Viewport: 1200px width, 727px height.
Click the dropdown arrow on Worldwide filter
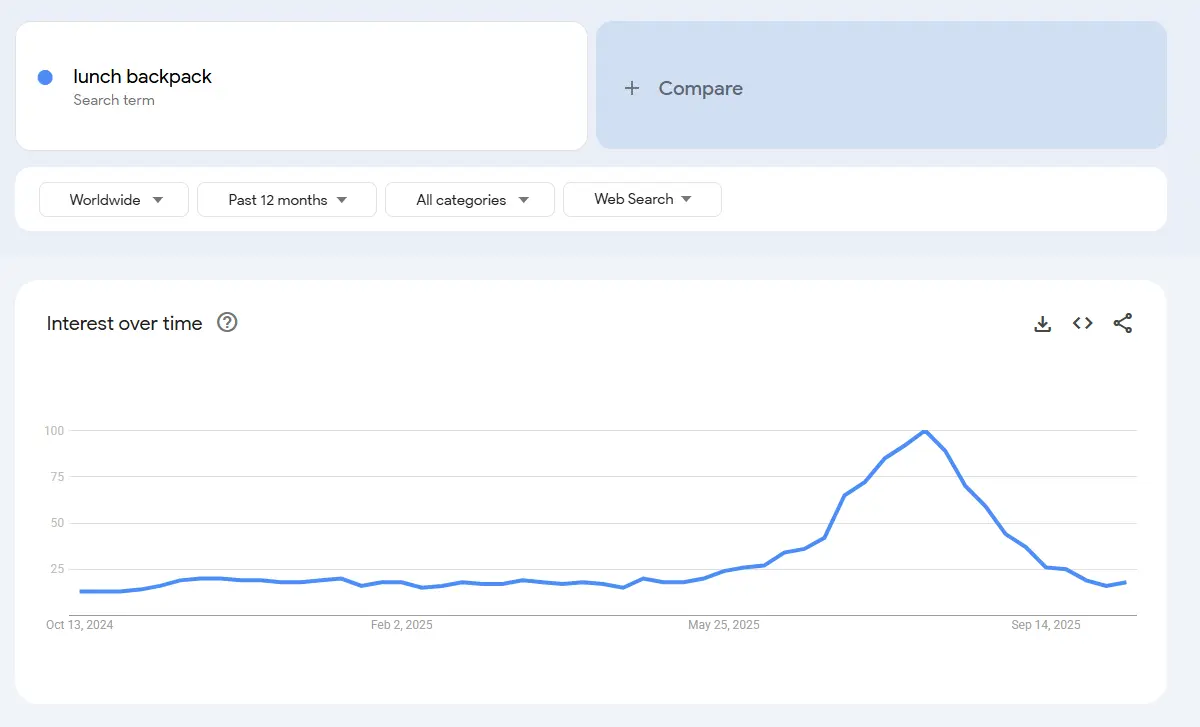point(158,199)
